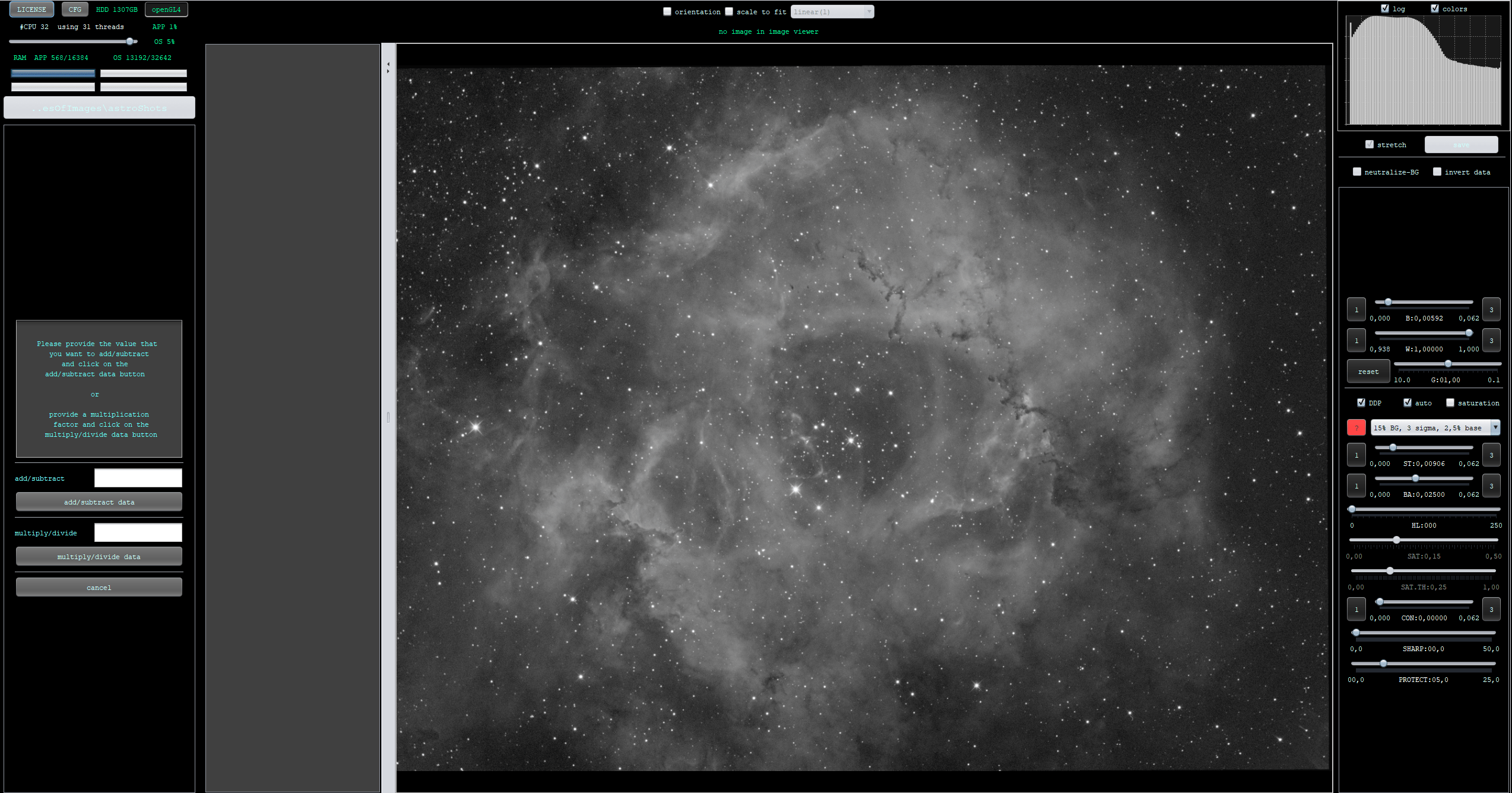Enable the neutralize-BG checkbox
Image resolution: width=1512 pixels, height=793 pixels.
1357,172
